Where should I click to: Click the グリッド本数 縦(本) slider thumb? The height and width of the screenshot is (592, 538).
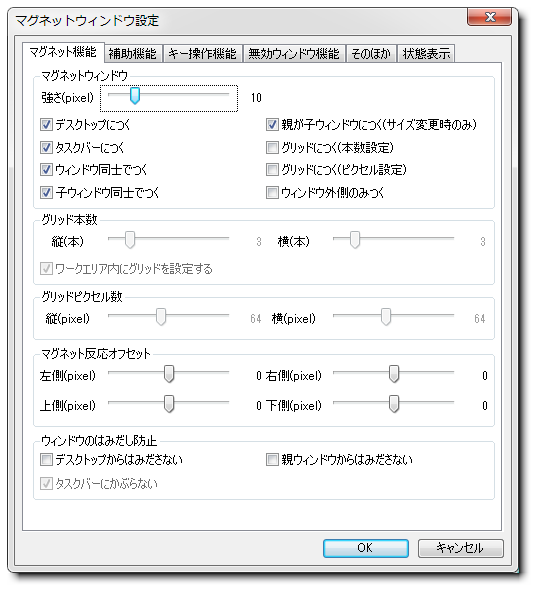pos(130,240)
